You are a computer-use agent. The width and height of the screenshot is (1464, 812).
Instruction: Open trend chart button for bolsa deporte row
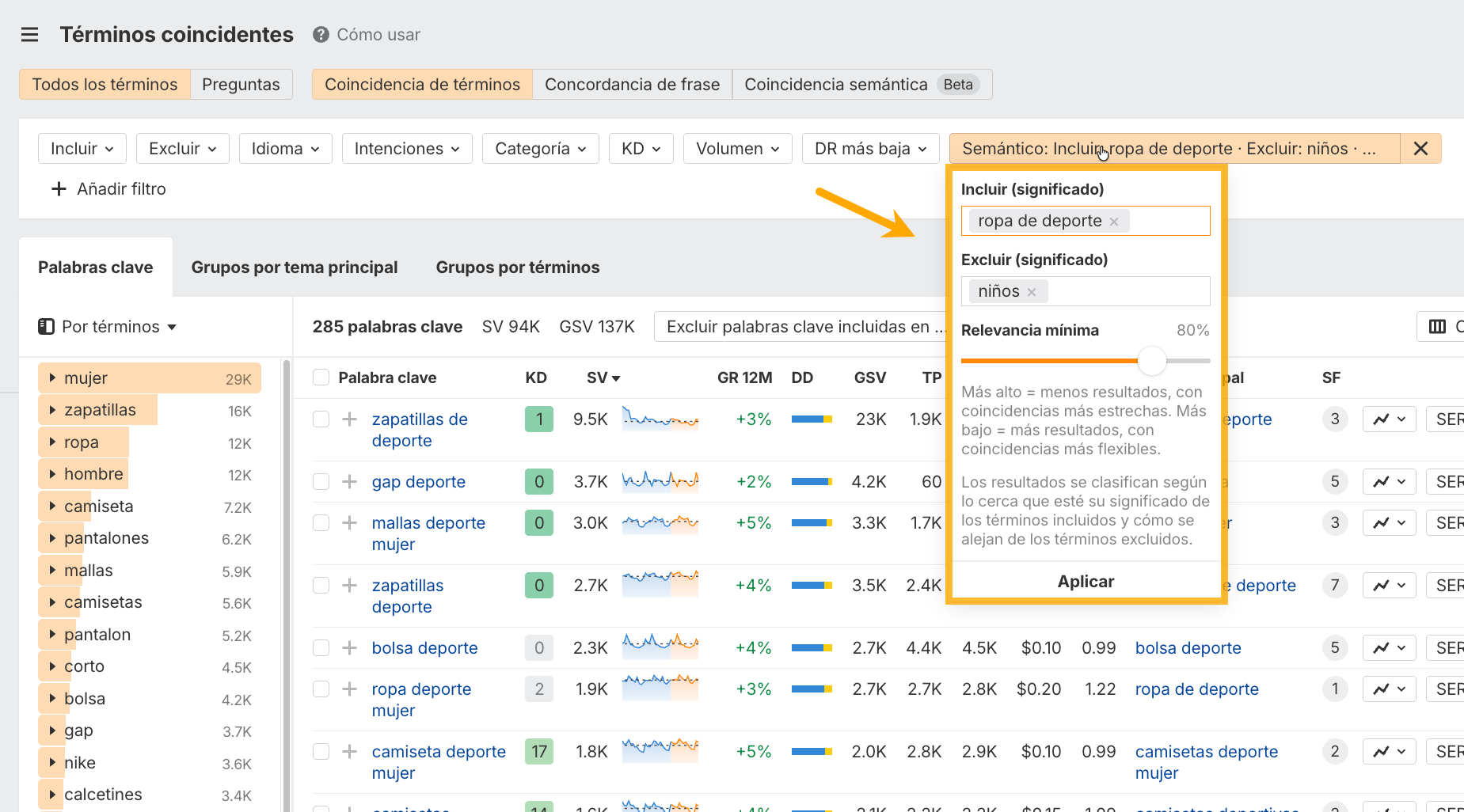coord(1389,648)
